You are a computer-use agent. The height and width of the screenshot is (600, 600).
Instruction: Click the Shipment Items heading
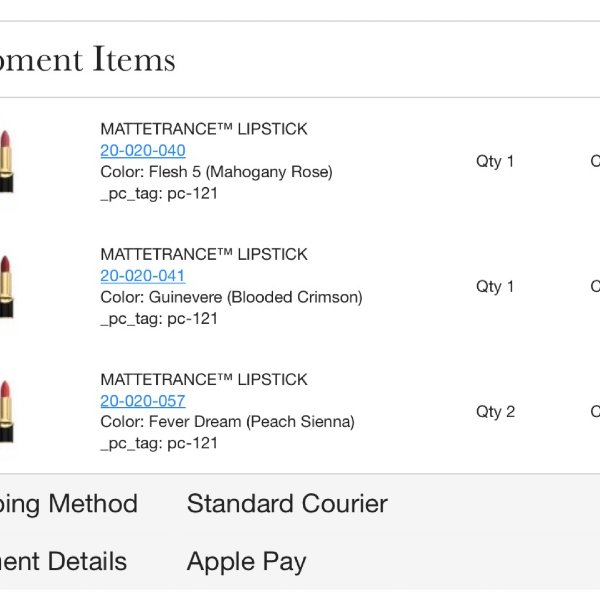coord(88,60)
